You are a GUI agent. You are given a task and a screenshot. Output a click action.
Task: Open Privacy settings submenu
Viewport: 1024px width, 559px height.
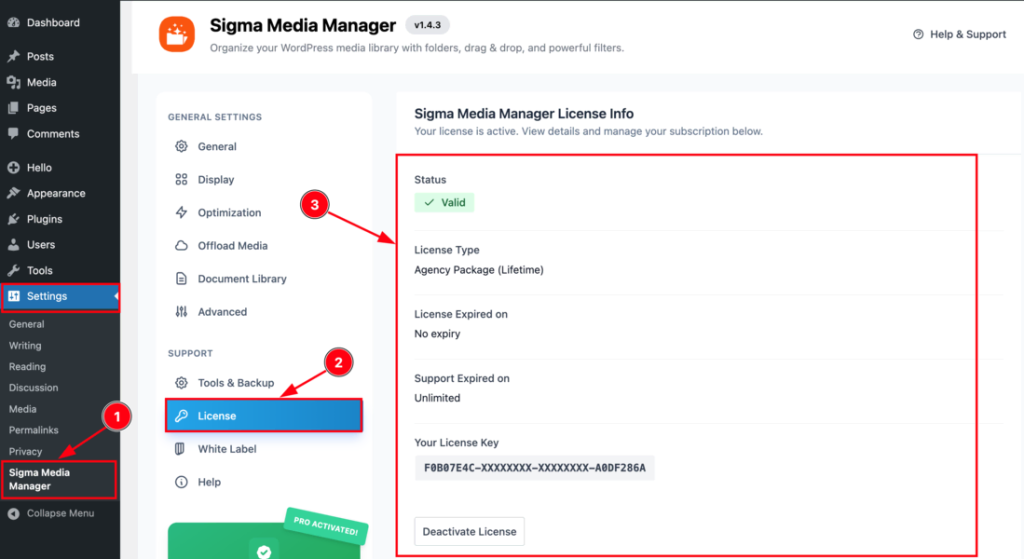25,451
